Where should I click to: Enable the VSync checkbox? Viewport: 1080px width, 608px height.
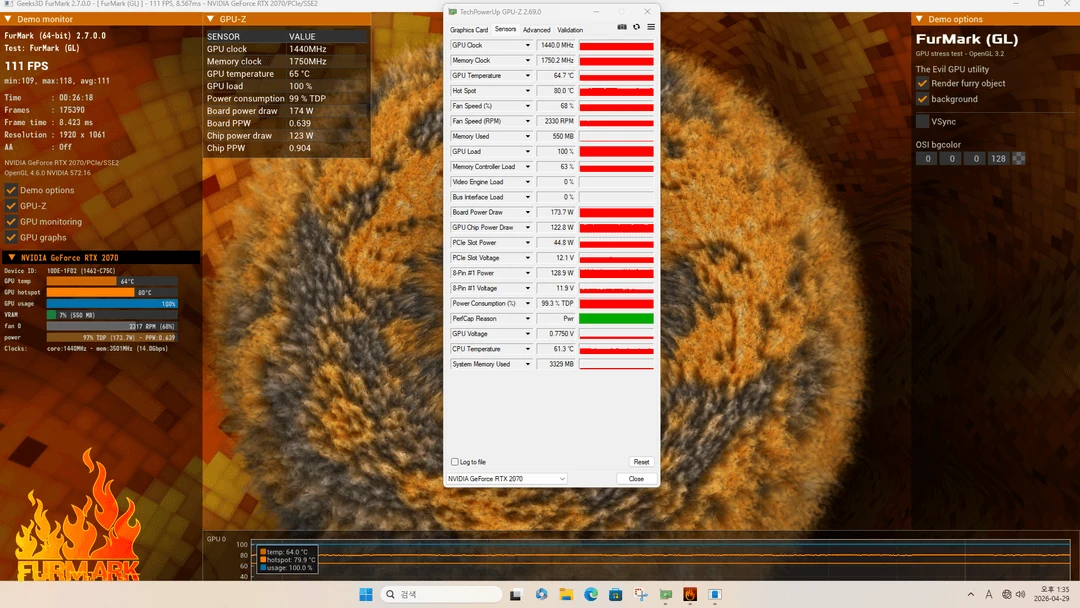coord(922,121)
